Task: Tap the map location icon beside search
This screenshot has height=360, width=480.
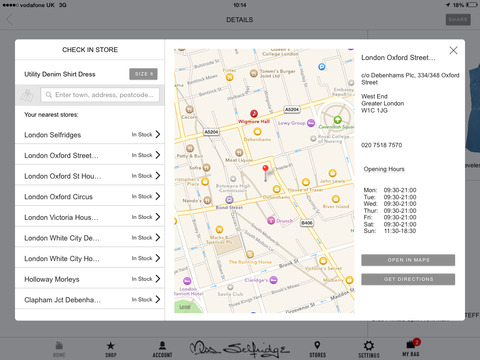Action: click(x=26, y=95)
